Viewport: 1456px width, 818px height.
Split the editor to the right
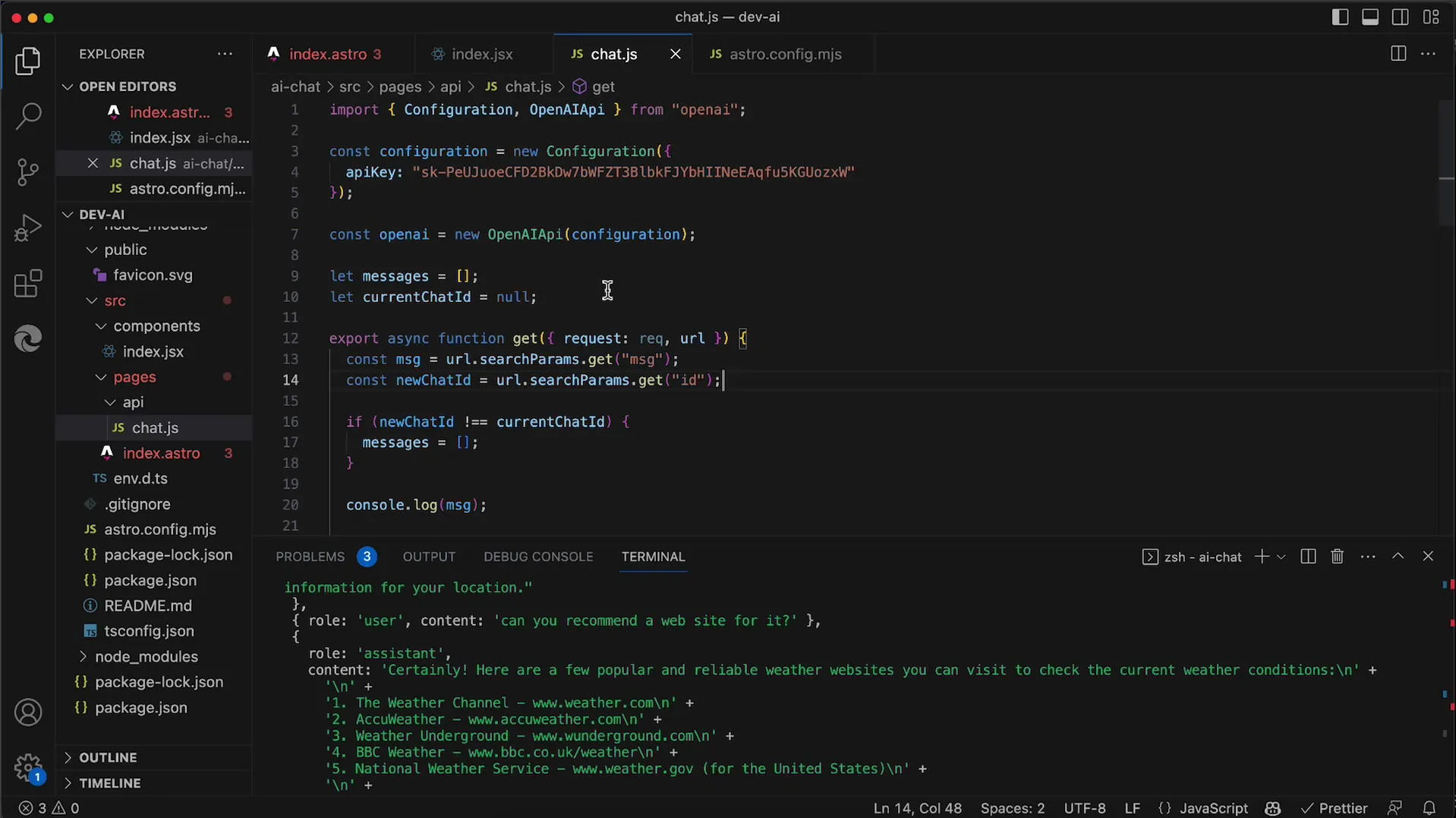1398,54
